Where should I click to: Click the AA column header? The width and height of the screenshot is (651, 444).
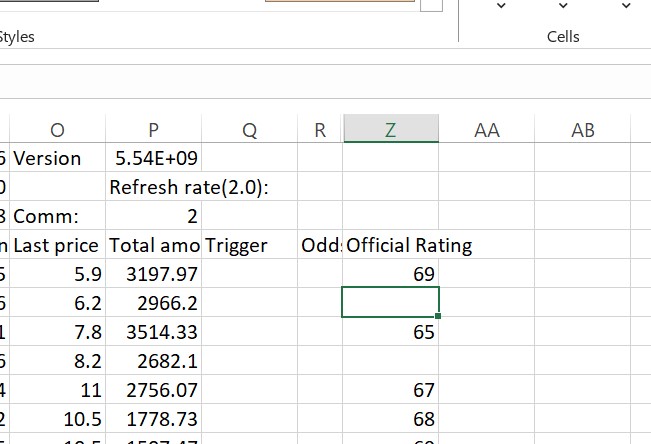pyautogui.click(x=486, y=130)
